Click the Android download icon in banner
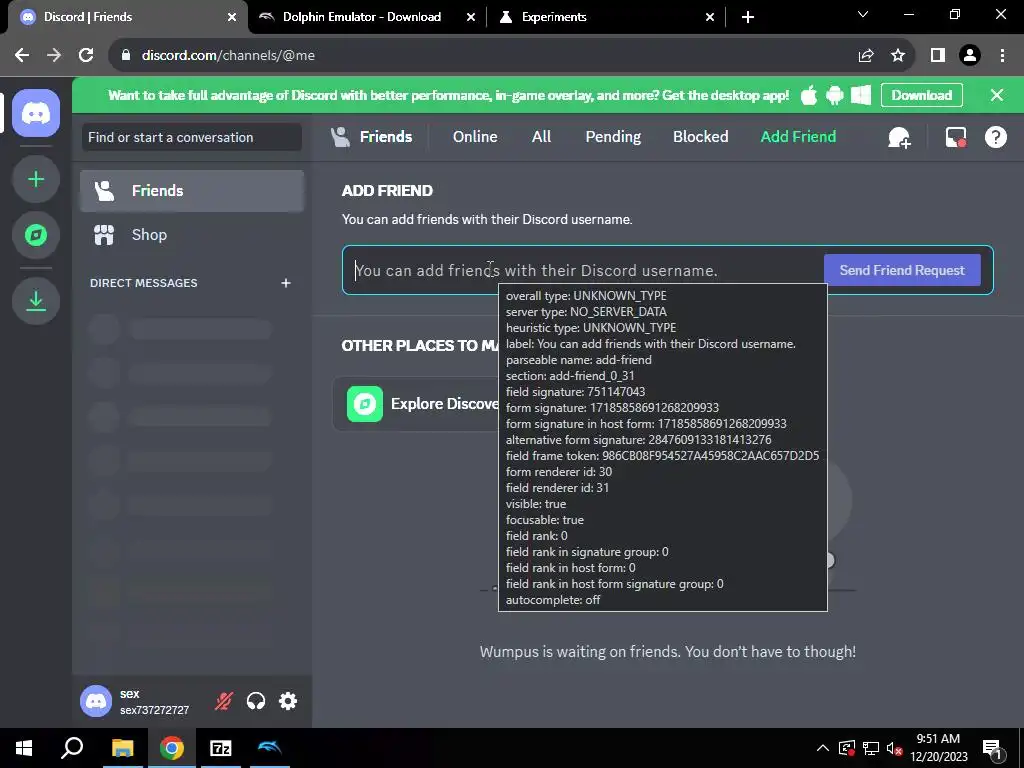 [835, 95]
